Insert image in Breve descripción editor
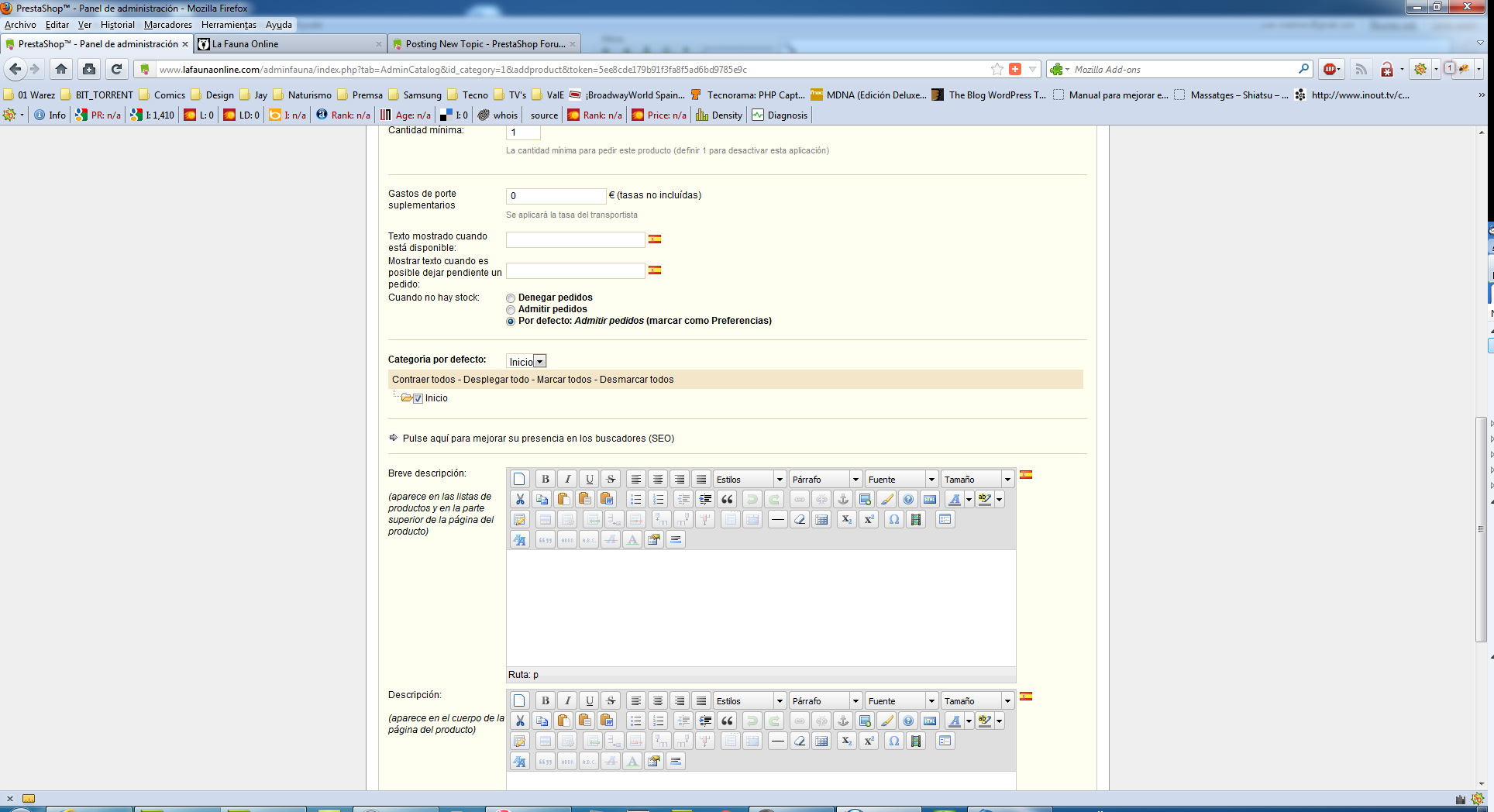 pyautogui.click(x=865, y=499)
